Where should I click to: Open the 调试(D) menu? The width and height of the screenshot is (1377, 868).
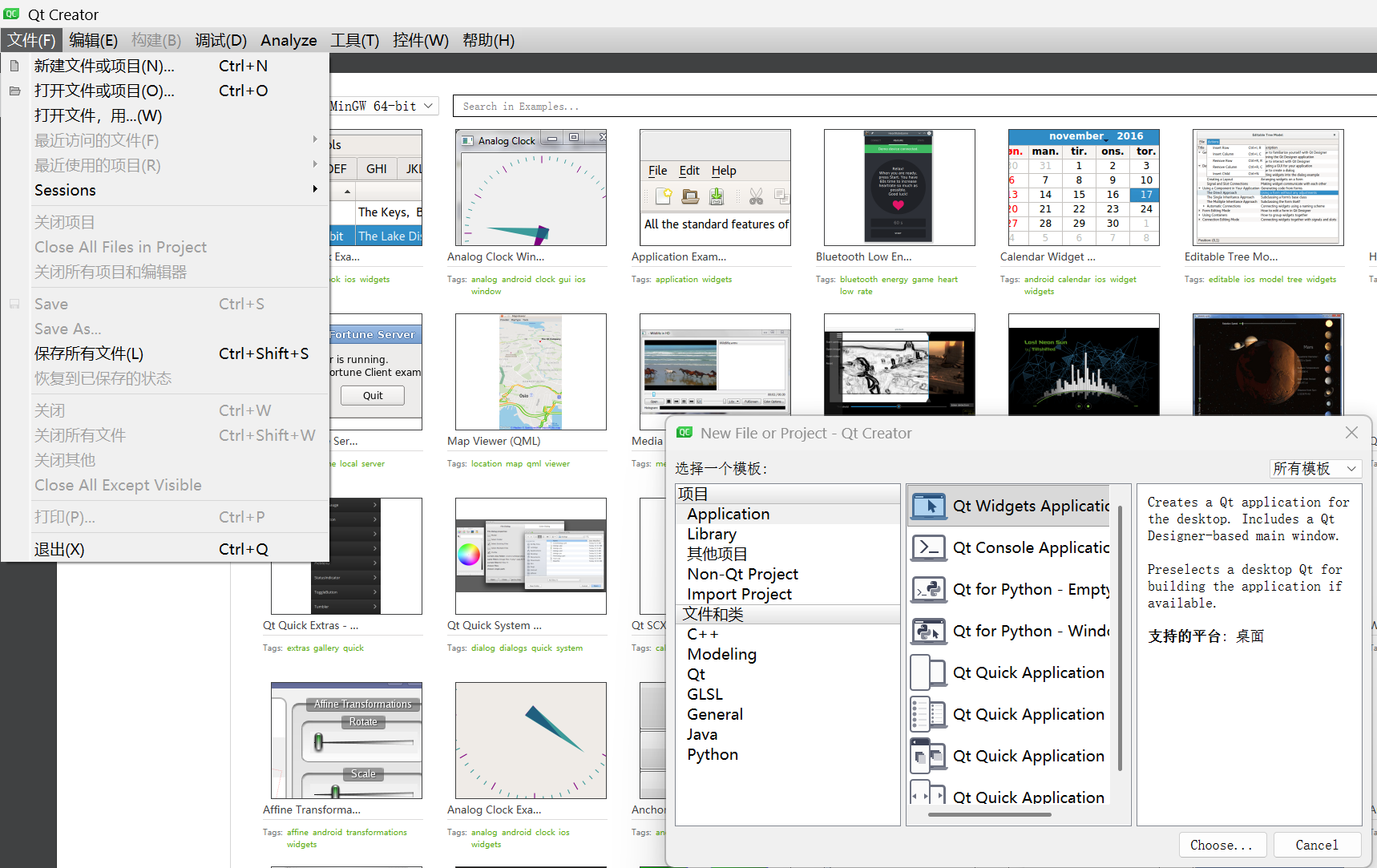click(x=220, y=40)
